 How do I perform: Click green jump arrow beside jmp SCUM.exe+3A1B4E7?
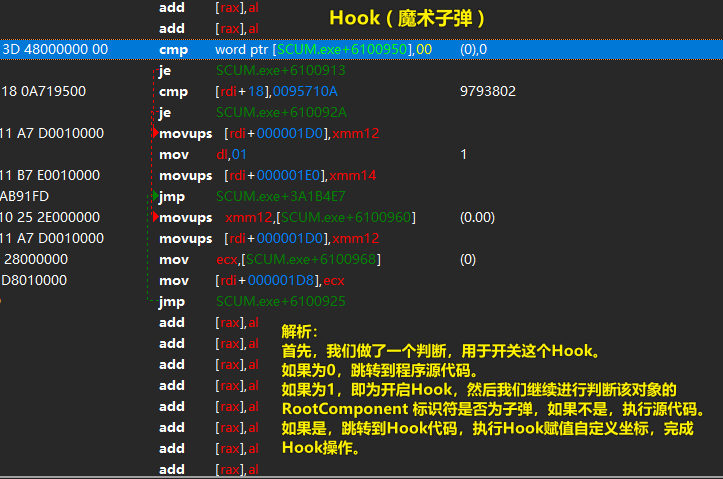[155, 196]
